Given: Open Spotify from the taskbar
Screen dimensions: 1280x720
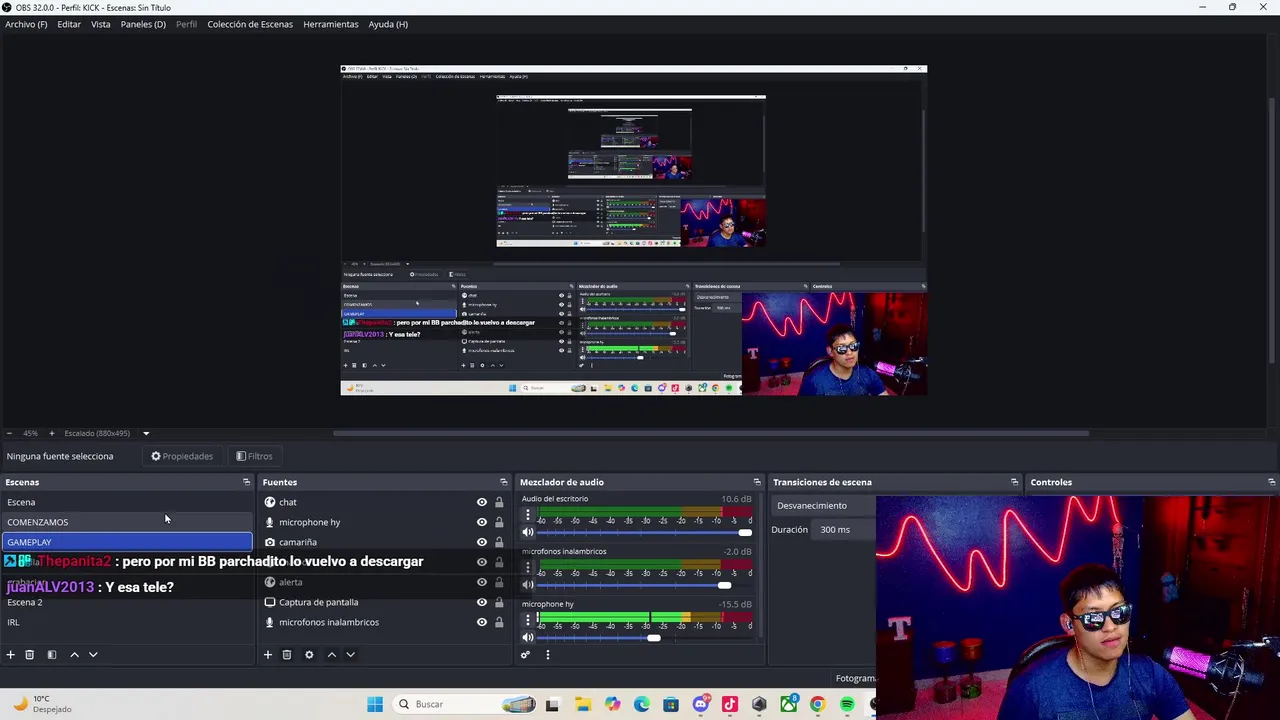Looking at the screenshot, I should (847, 704).
